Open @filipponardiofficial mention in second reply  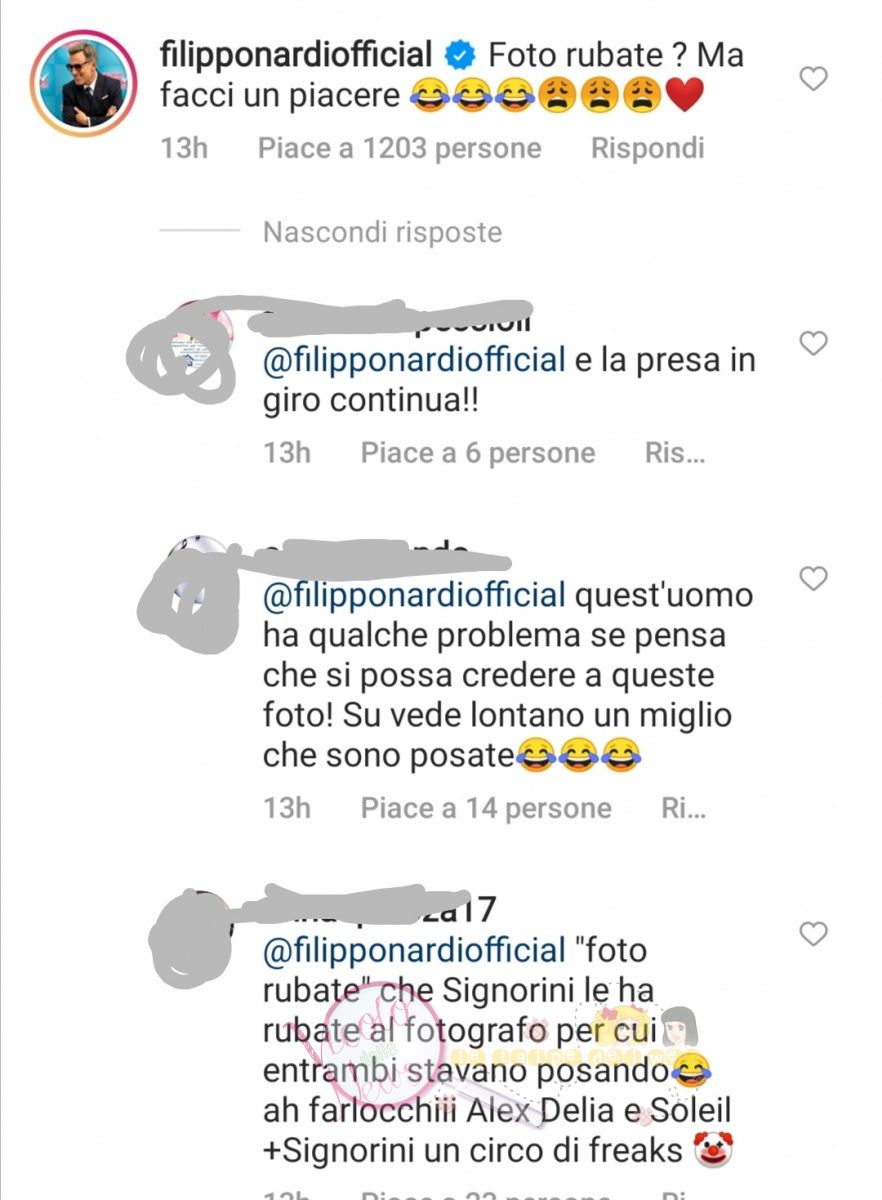coord(414,595)
